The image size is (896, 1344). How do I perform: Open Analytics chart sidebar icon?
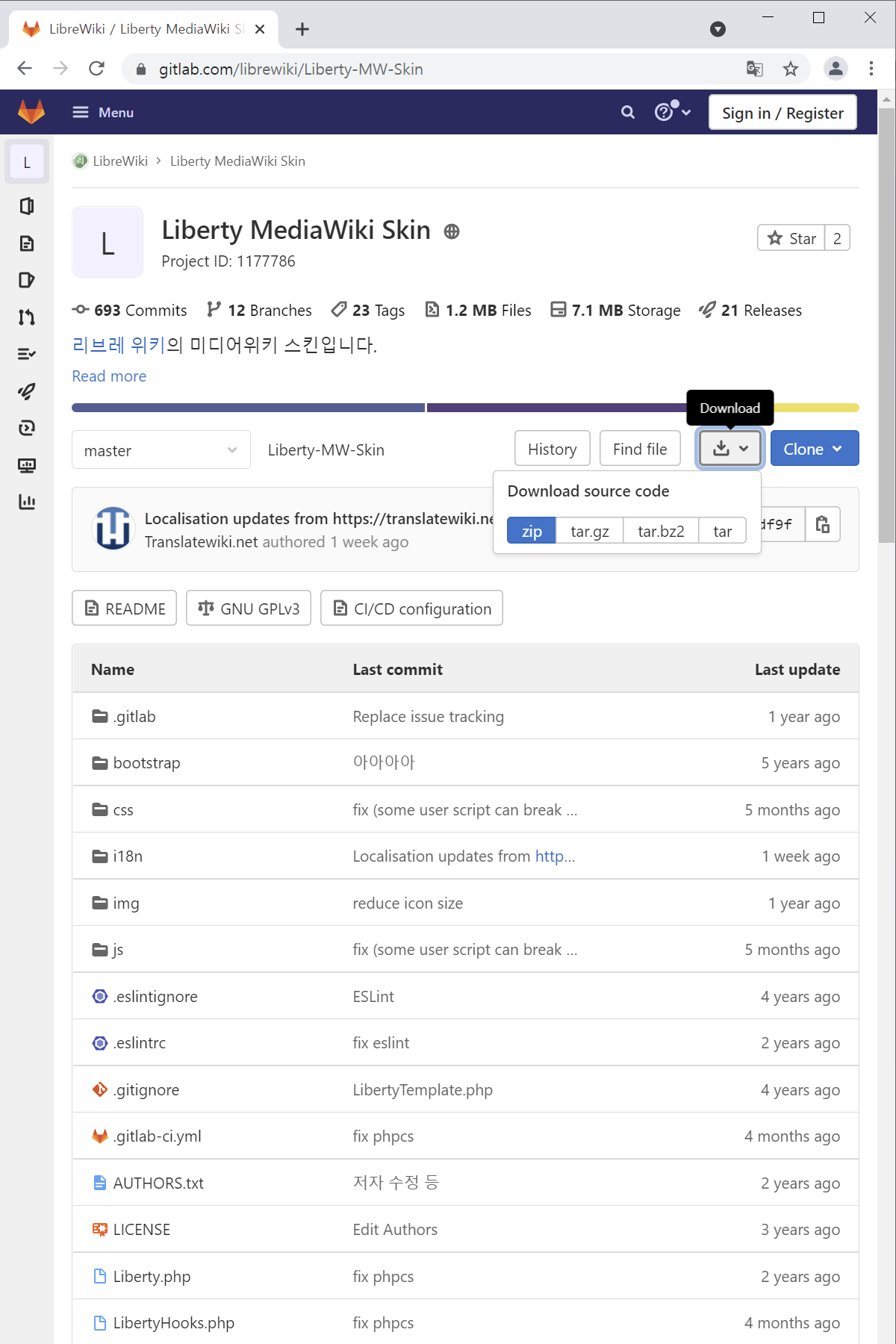tap(27, 502)
